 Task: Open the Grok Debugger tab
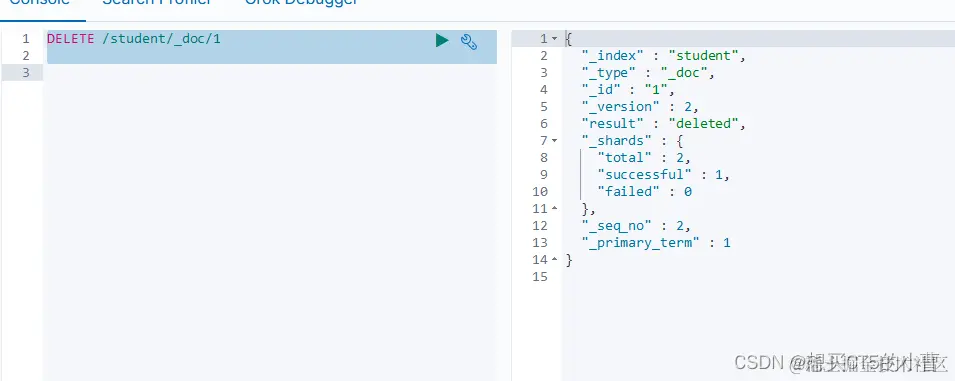click(301, 3)
